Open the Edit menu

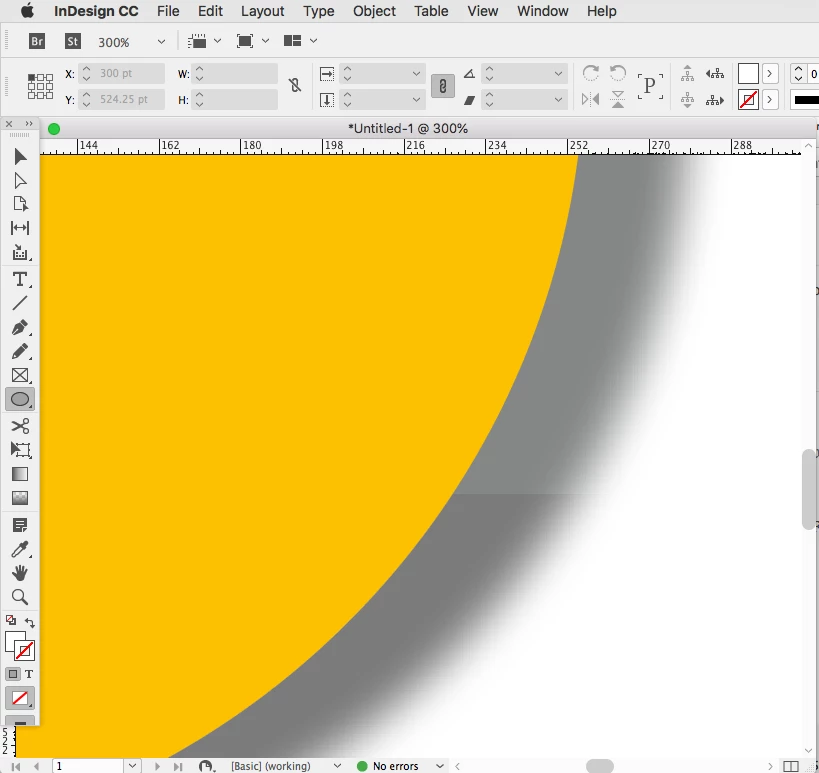pyautogui.click(x=210, y=11)
